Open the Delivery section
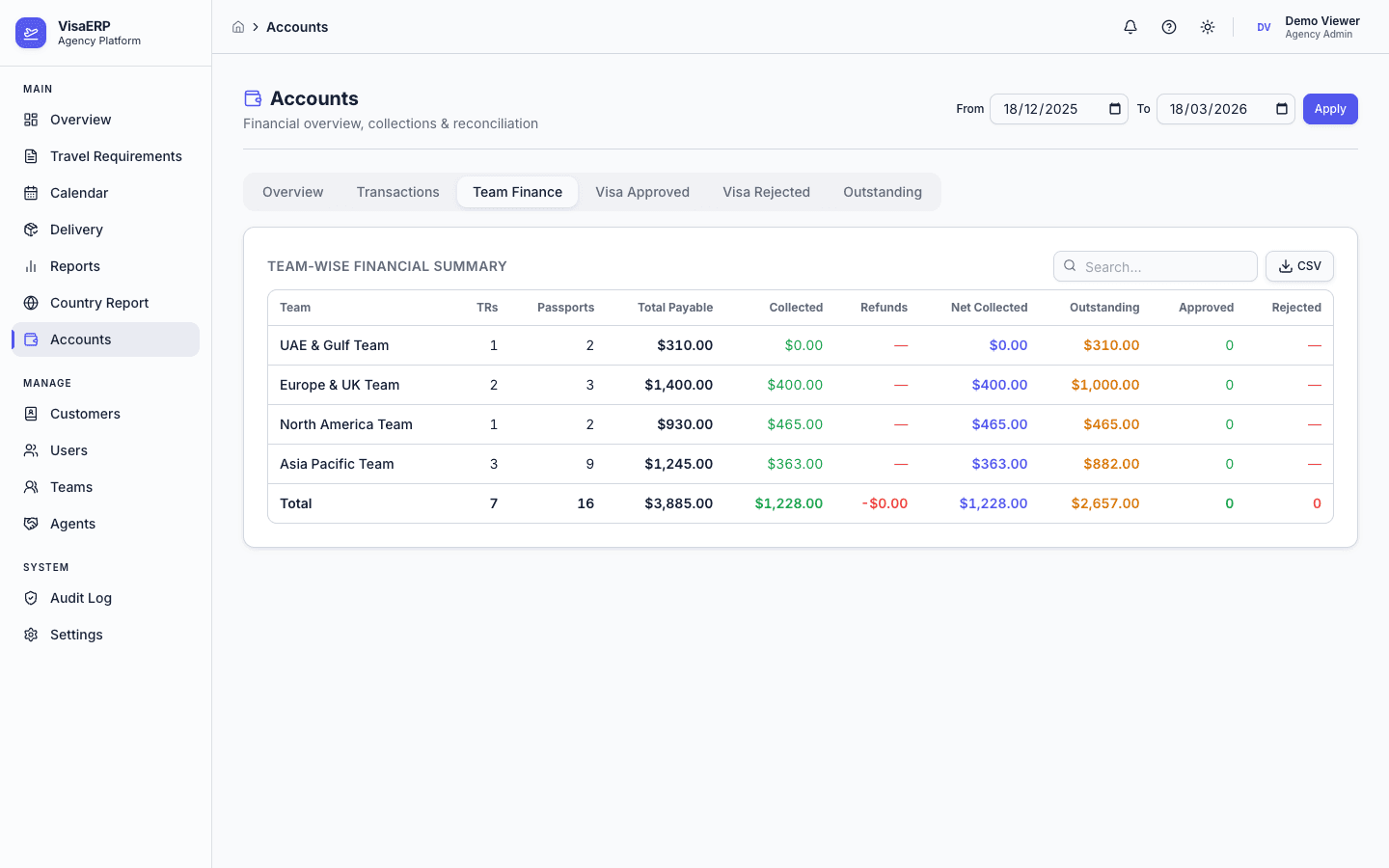The height and width of the screenshot is (868, 1389). pos(78,230)
